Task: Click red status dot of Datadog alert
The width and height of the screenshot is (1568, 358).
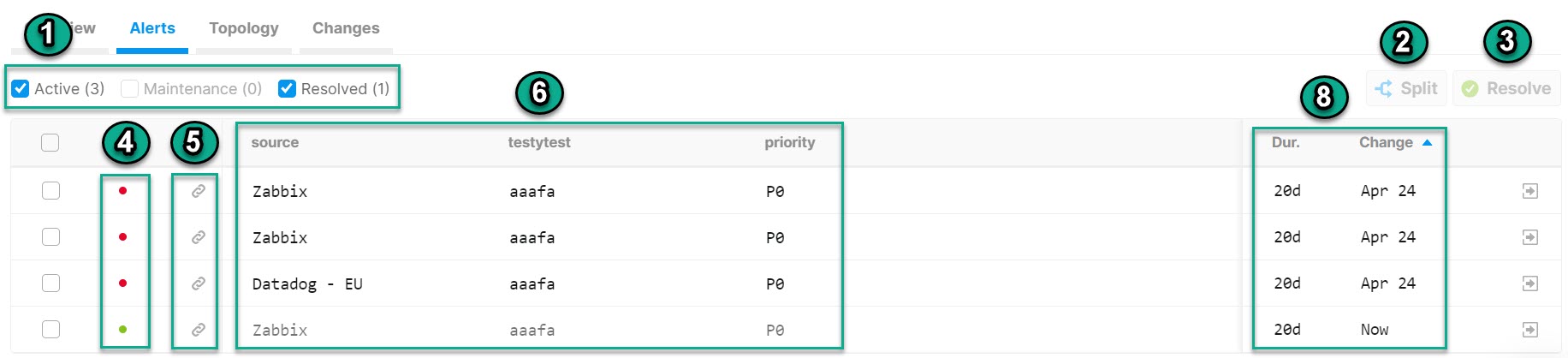Action: point(123,283)
